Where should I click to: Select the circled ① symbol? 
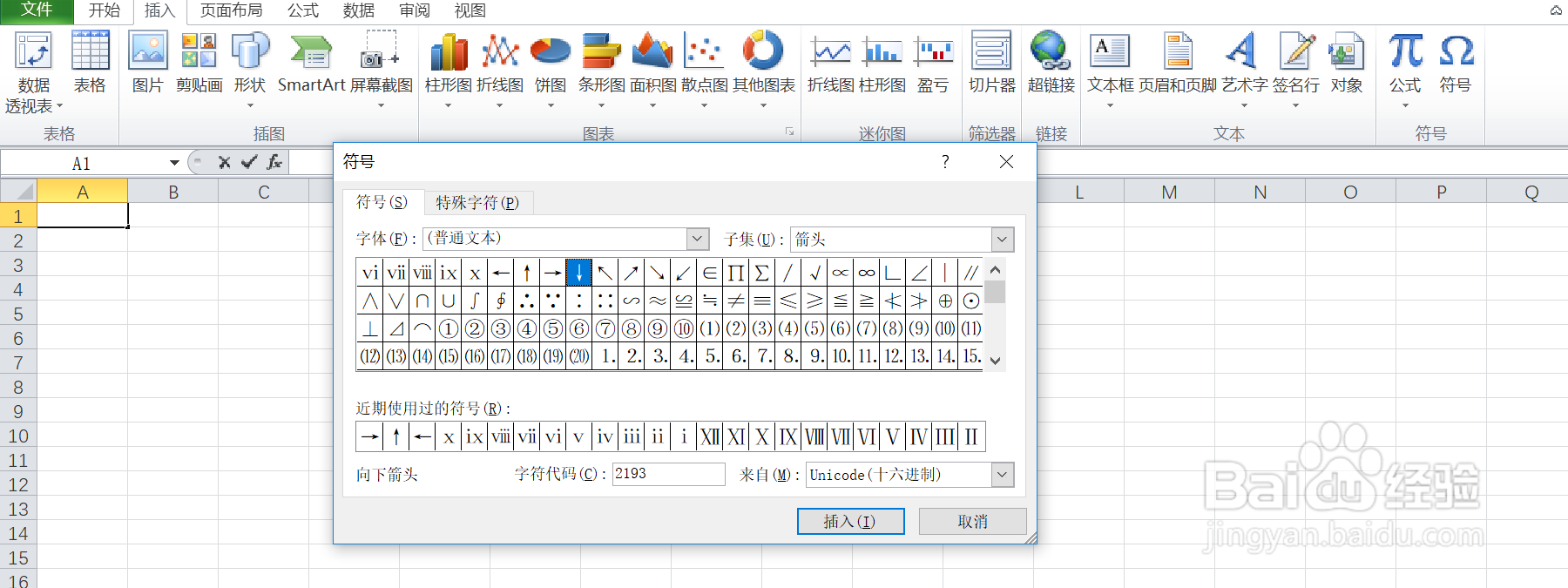pos(448,328)
